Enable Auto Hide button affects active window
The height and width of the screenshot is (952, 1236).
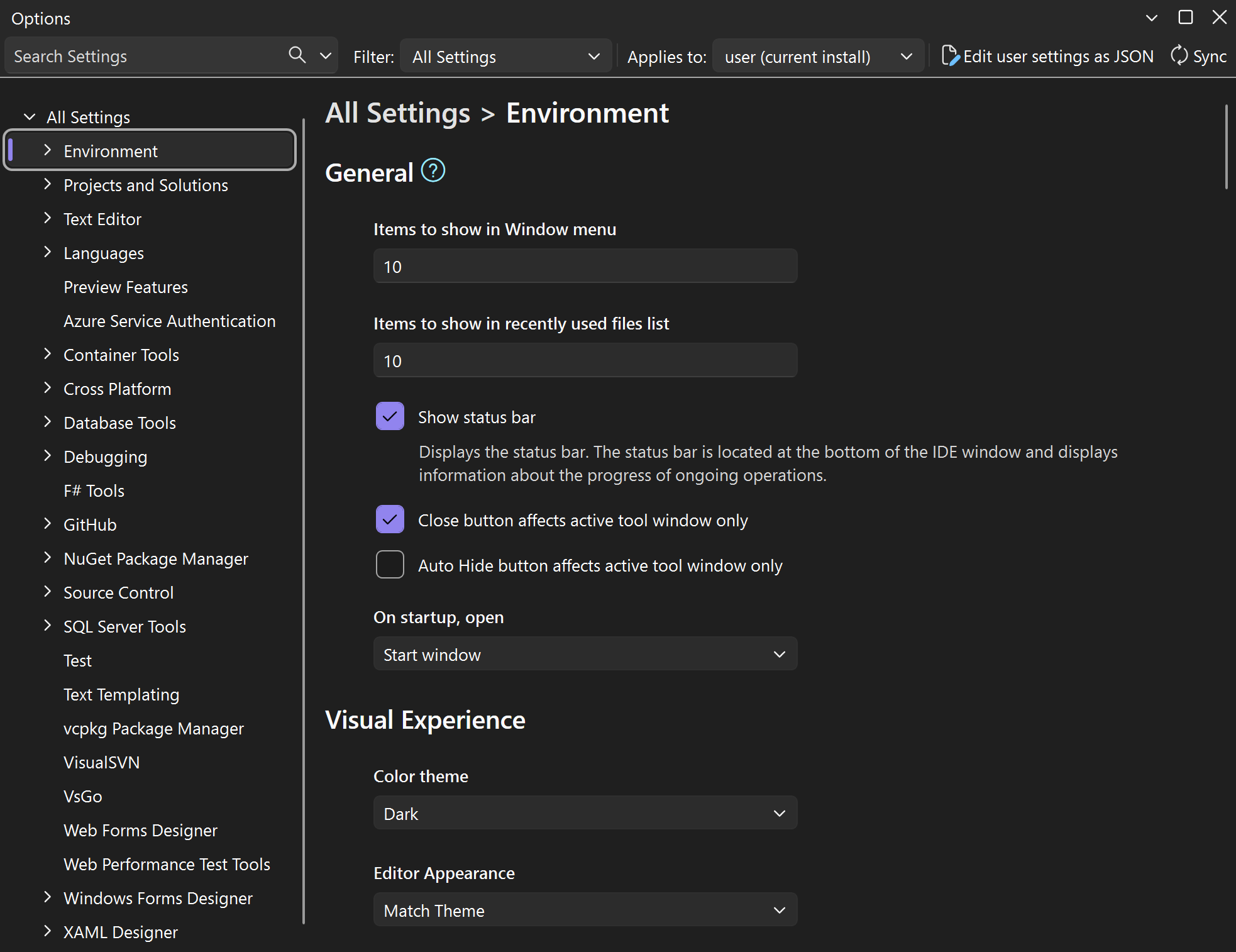[390, 565]
